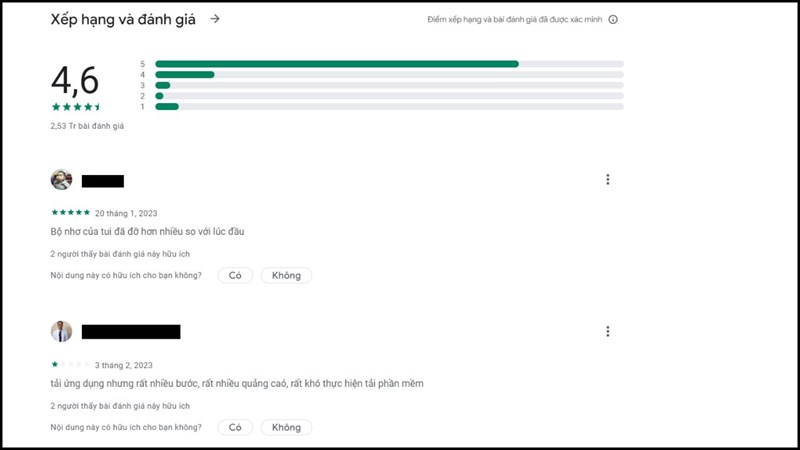Click the second reviewer's profile avatar

[61, 331]
